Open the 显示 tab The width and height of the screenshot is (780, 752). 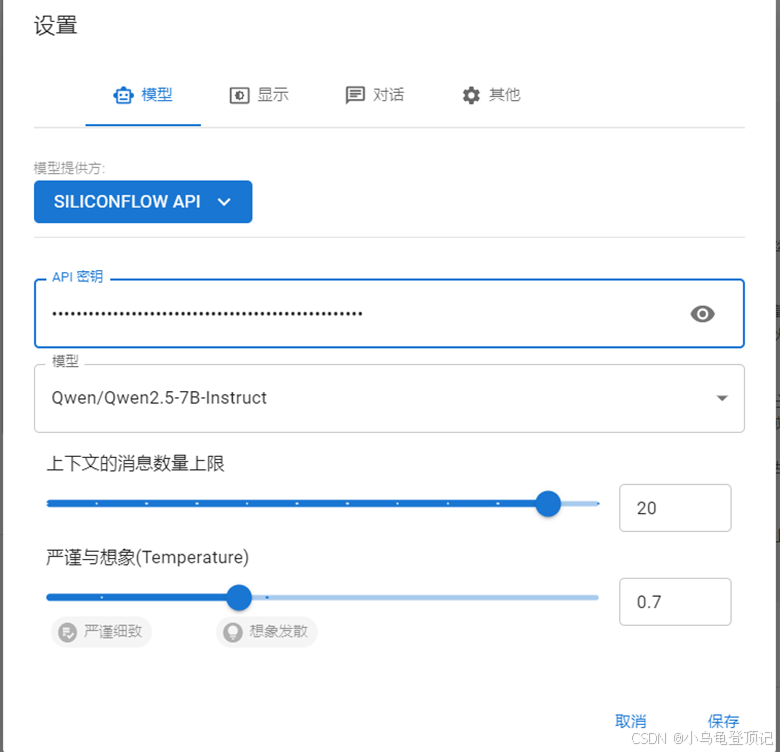click(x=259, y=94)
